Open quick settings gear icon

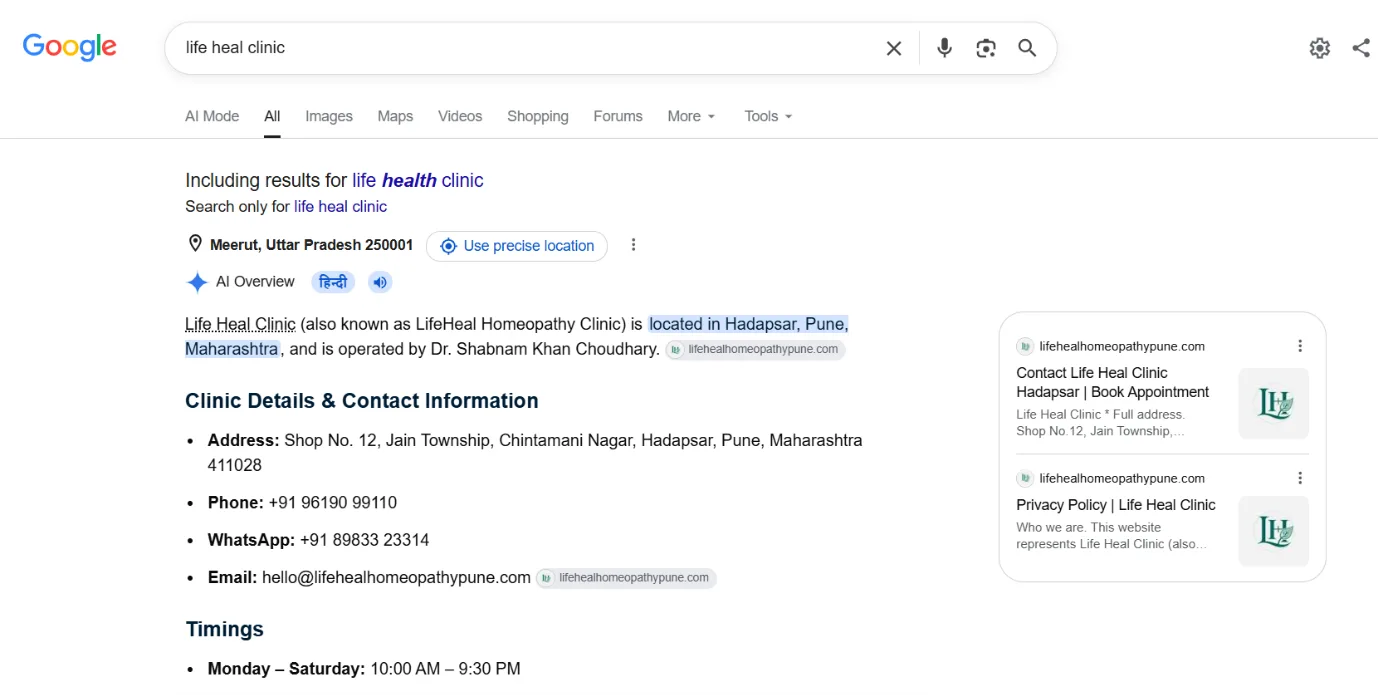(1320, 48)
